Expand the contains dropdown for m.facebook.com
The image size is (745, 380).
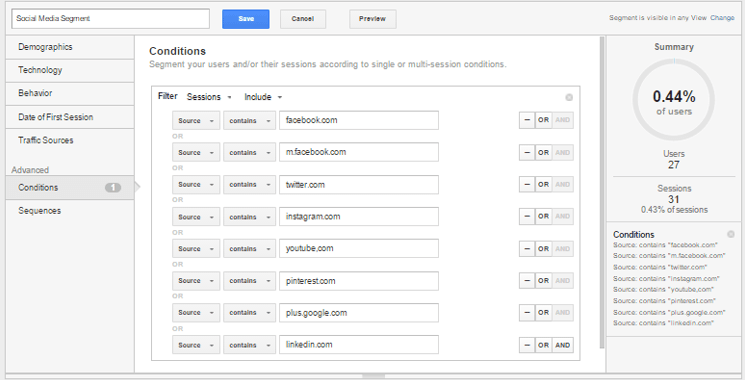249,152
